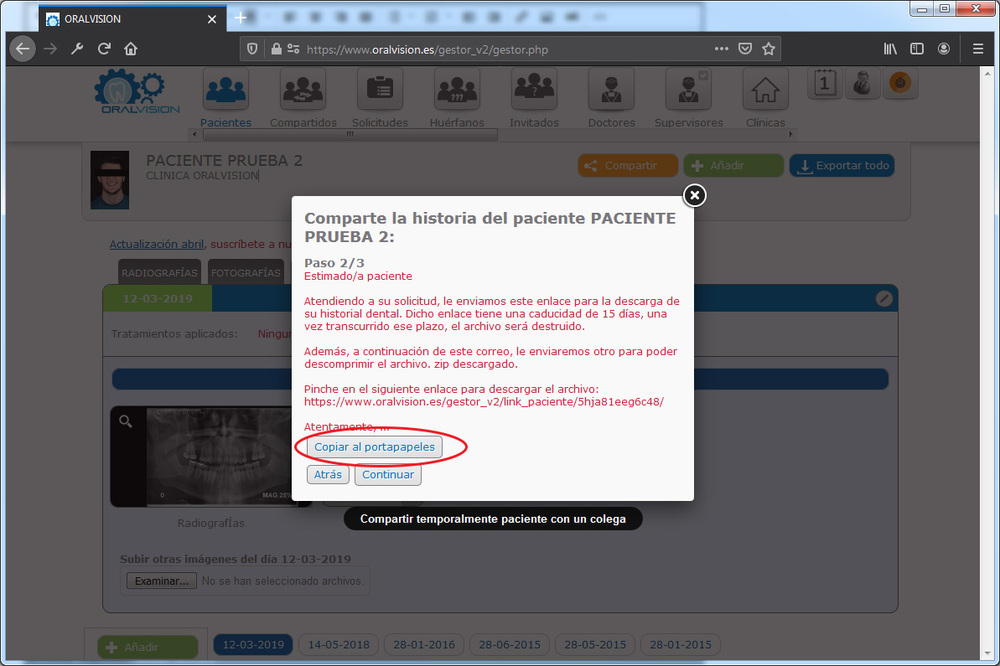Click the Examinar file browse button
The image size is (1000, 666).
[x=161, y=581]
